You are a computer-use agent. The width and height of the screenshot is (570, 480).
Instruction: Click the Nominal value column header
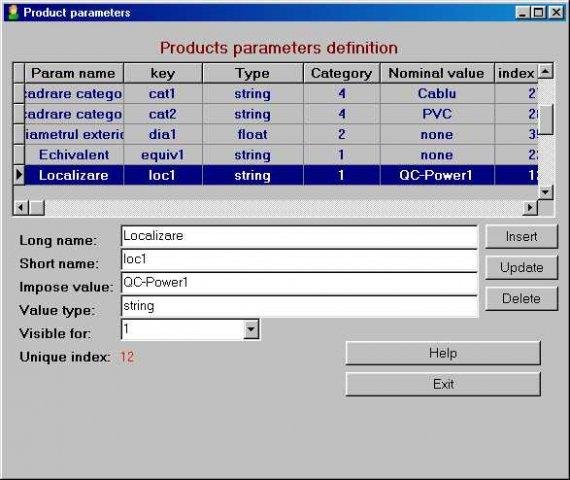(x=437, y=73)
